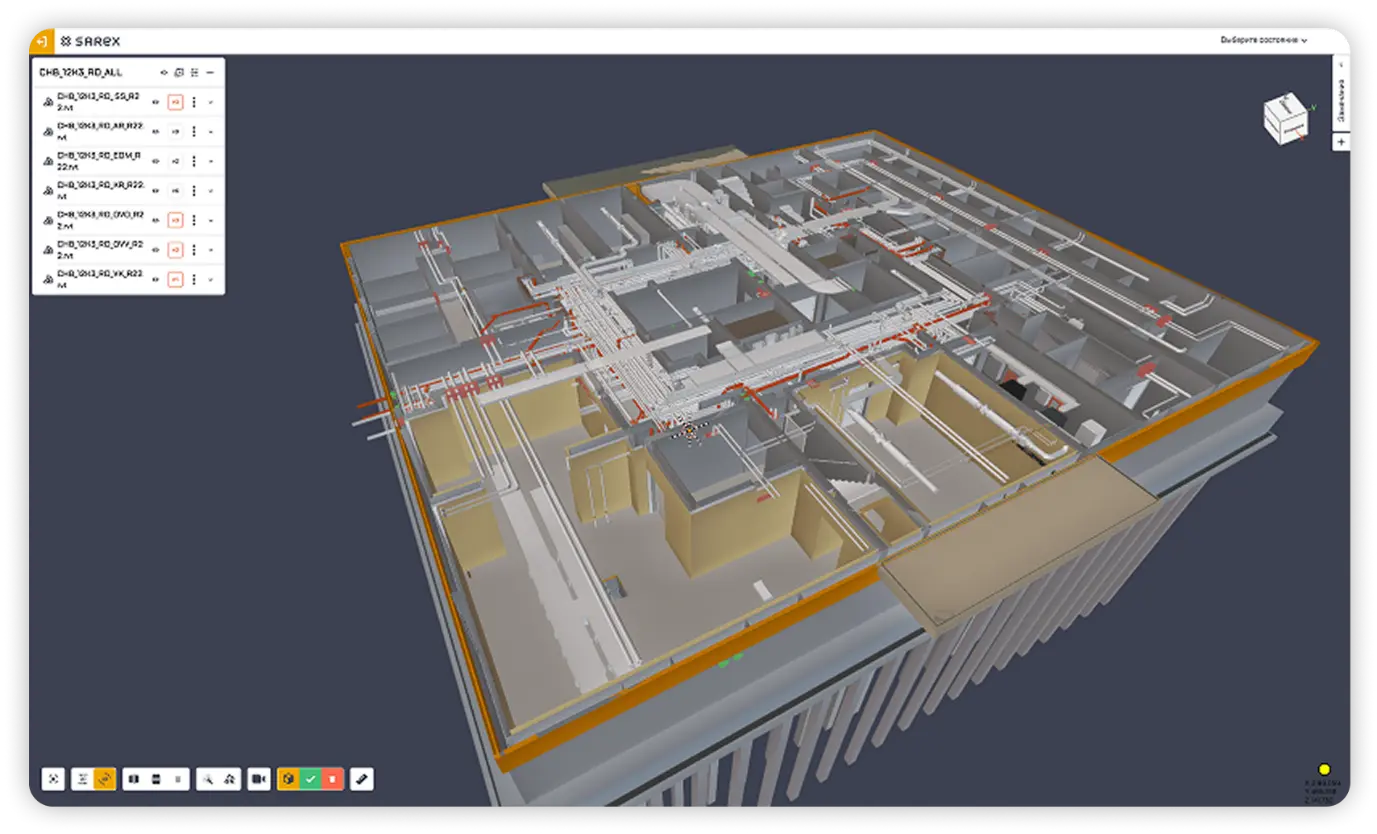Click the video camera icon in the bottom toolbar

pyautogui.click(x=259, y=779)
